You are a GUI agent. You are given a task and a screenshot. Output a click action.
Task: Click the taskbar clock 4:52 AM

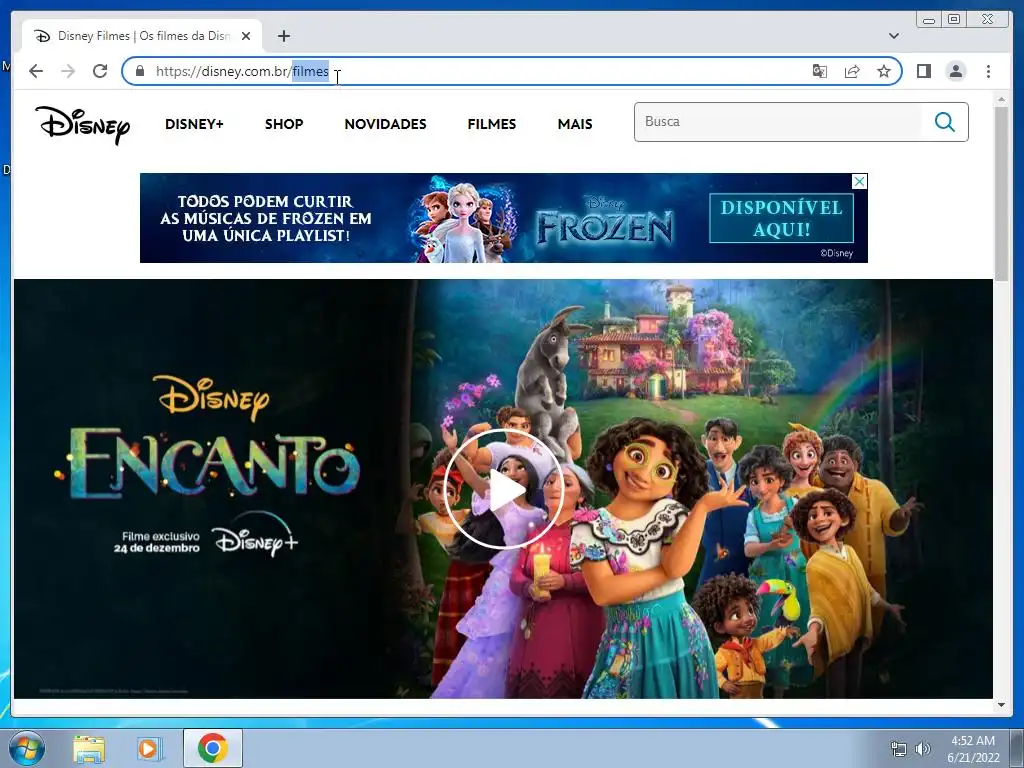pyautogui.click(x=973, y=741)
